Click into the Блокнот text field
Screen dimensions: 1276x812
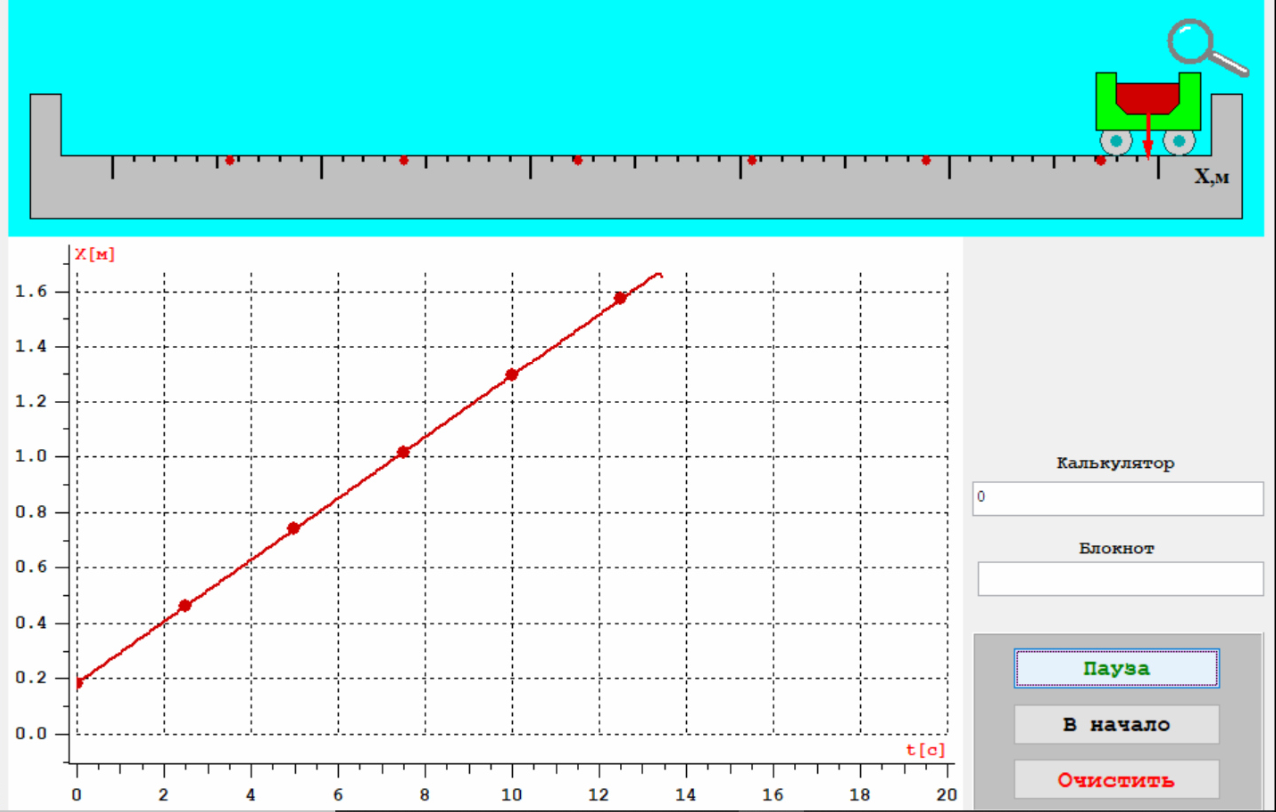(x=1120, y=578)
